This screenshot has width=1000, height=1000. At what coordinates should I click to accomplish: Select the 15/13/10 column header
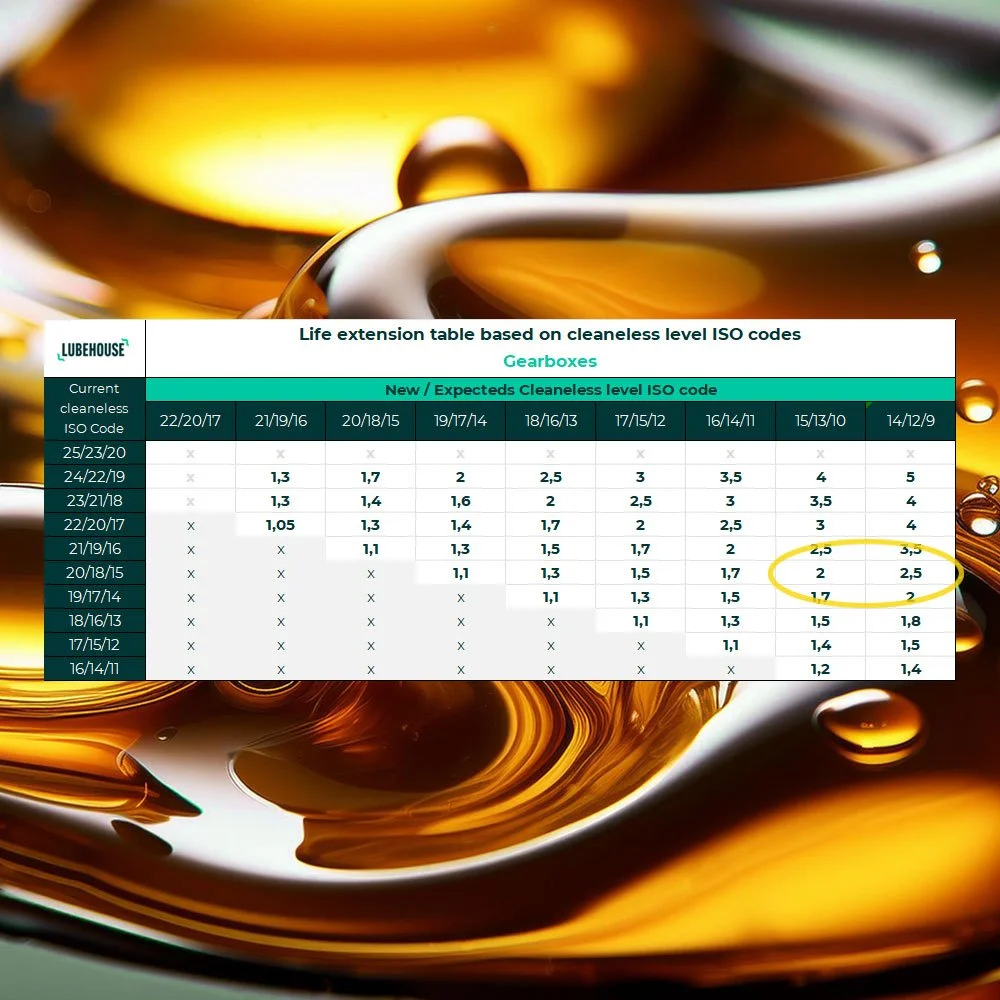point(820,421)
